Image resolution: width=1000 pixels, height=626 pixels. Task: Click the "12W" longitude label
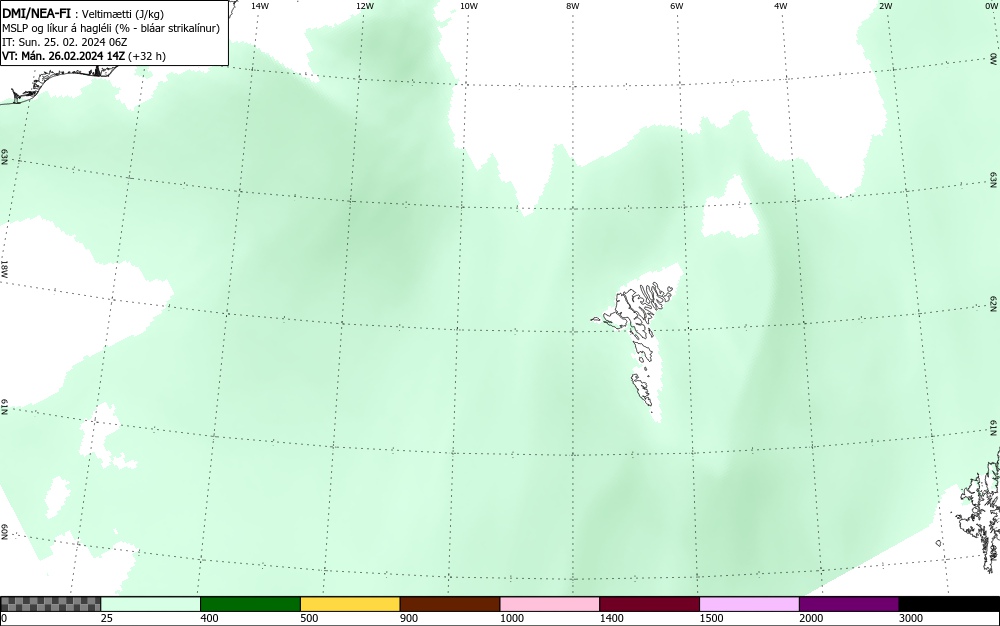[365, 6]
